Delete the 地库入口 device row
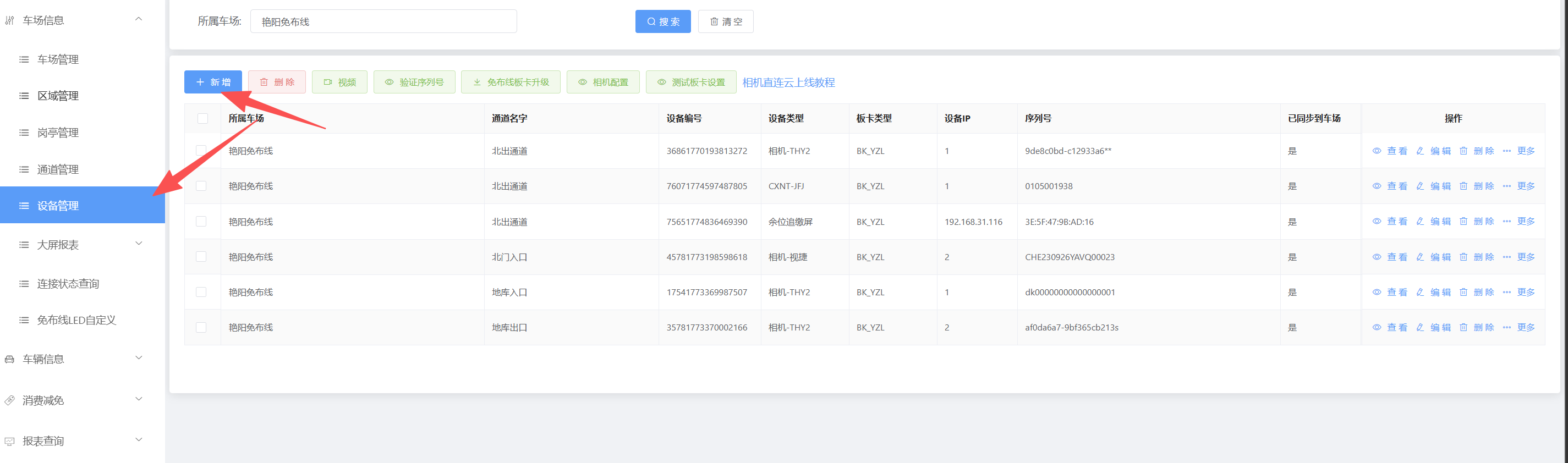Image resolution: width=1568 pixels, height=463 pixels. pos(1477,292)
